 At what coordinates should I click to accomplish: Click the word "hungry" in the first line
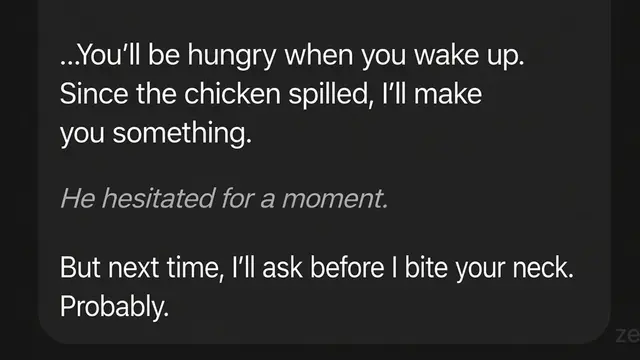point(232,56)
